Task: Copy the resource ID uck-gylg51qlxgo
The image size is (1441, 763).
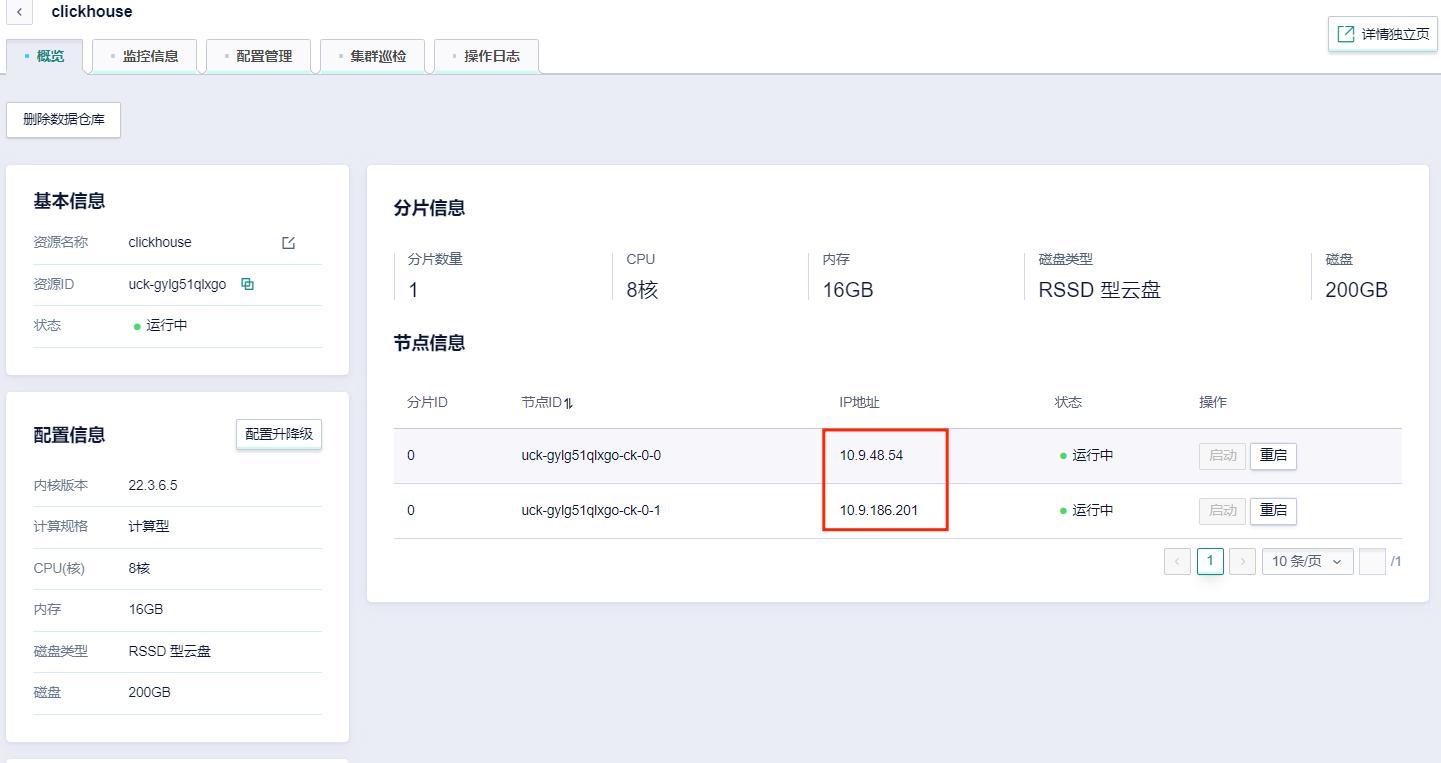Action: (x=248, y=284)
